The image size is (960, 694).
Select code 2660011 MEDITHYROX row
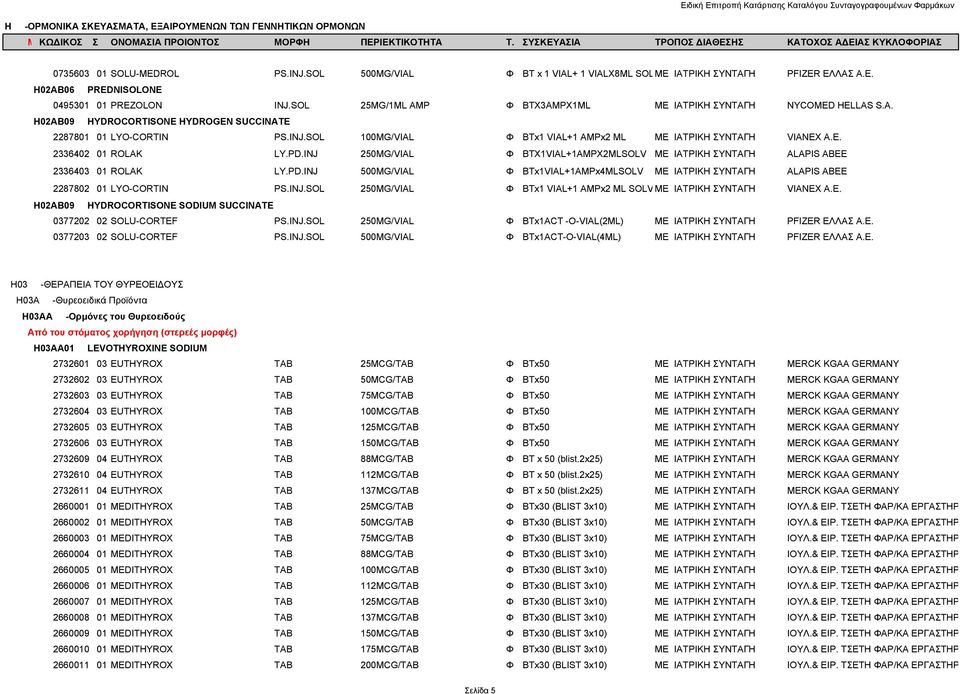(x=506, y=666)
